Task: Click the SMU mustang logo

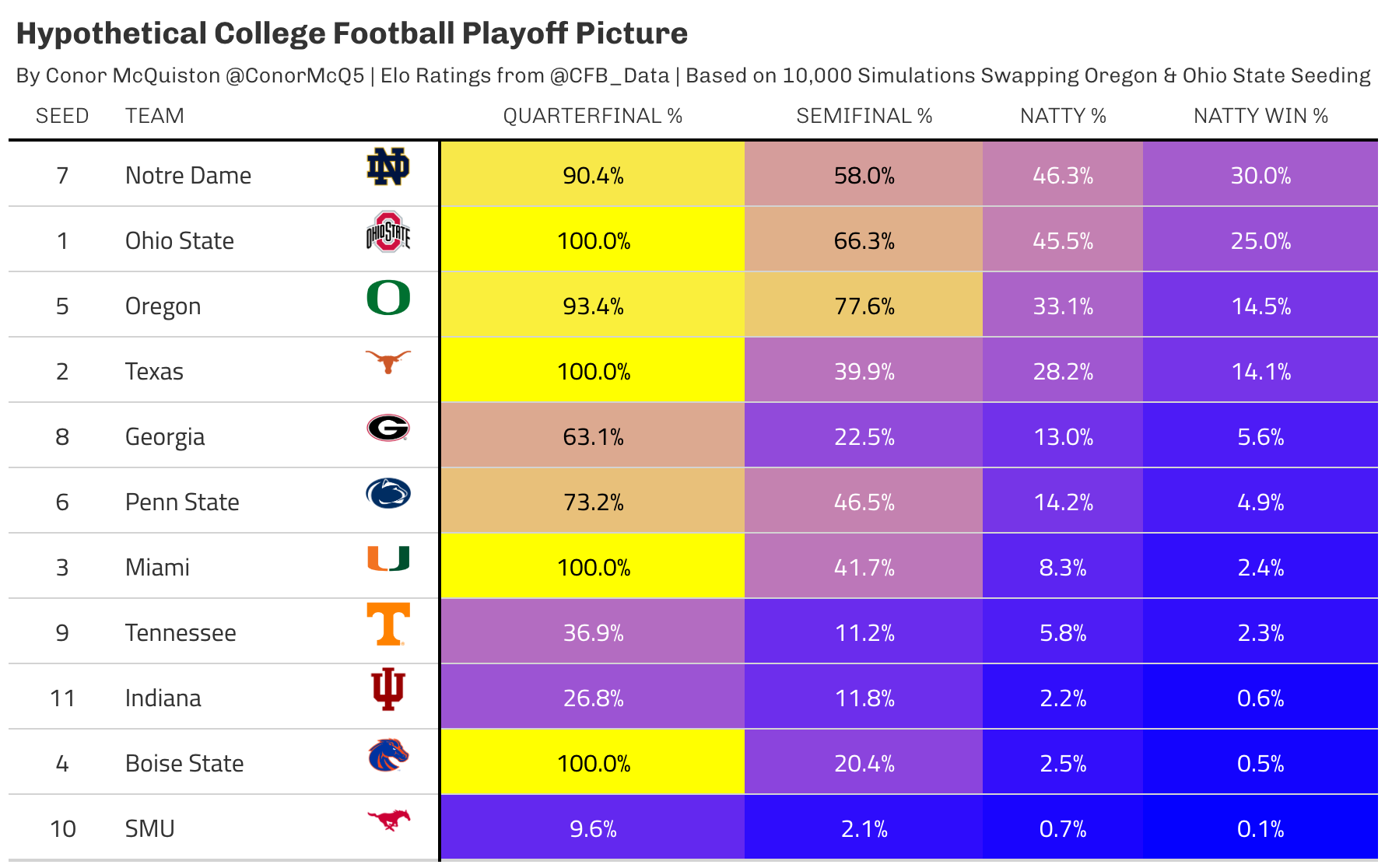Action: pos(387,819)
